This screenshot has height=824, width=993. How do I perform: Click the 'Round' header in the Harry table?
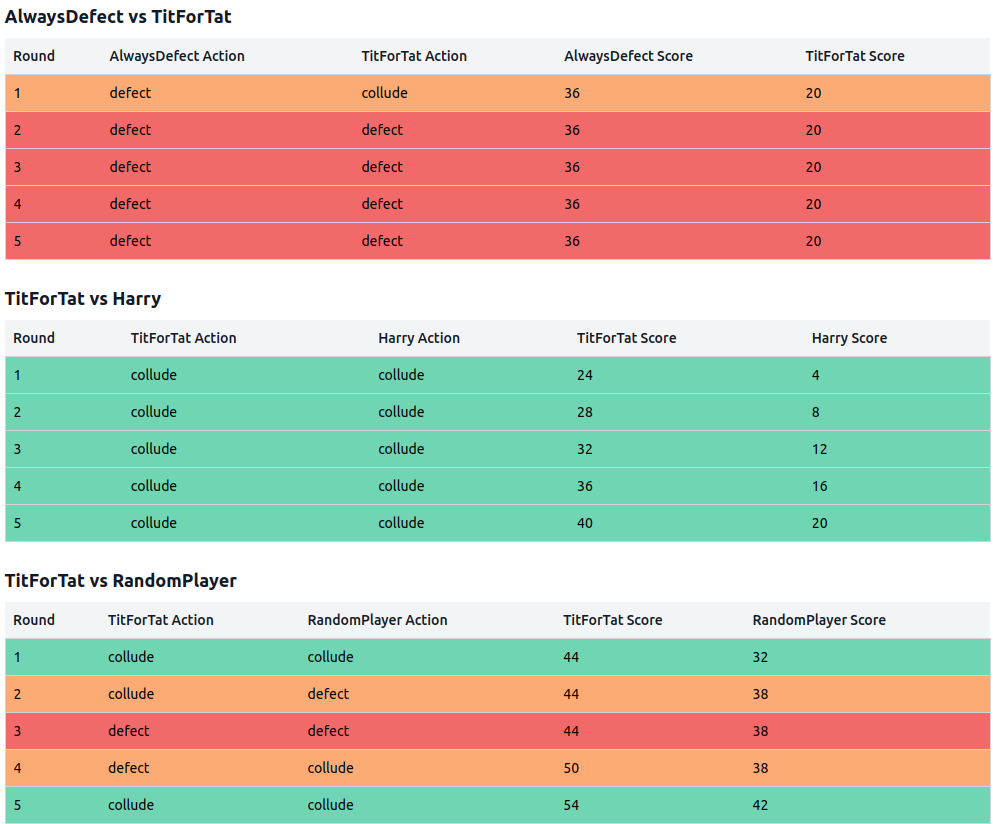click(x=34, y=338)
